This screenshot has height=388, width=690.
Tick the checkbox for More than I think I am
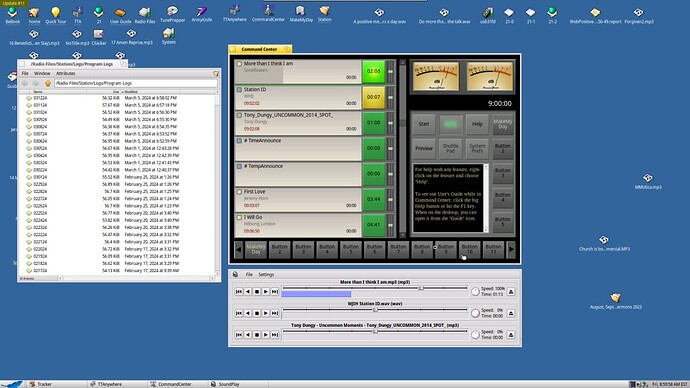coord(239,64)
